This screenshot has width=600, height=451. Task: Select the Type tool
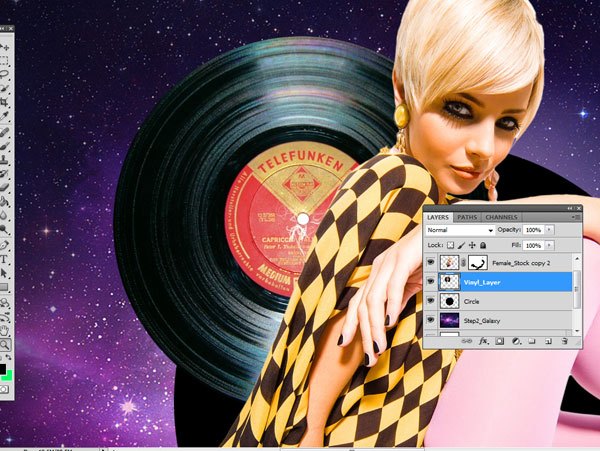(5, 259)
